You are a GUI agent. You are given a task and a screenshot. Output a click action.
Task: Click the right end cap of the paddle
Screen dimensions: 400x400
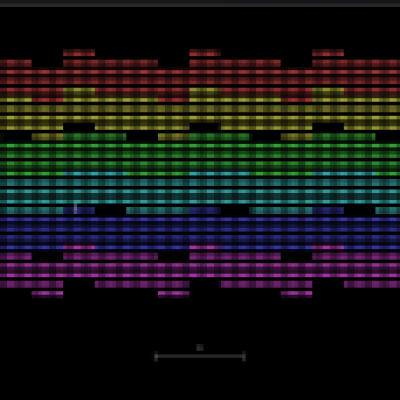244,356
